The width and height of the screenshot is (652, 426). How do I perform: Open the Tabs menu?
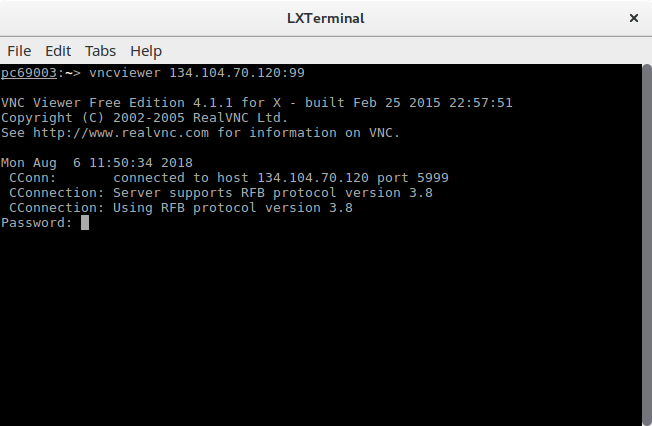pyautogui.click(x=100, y=51)
